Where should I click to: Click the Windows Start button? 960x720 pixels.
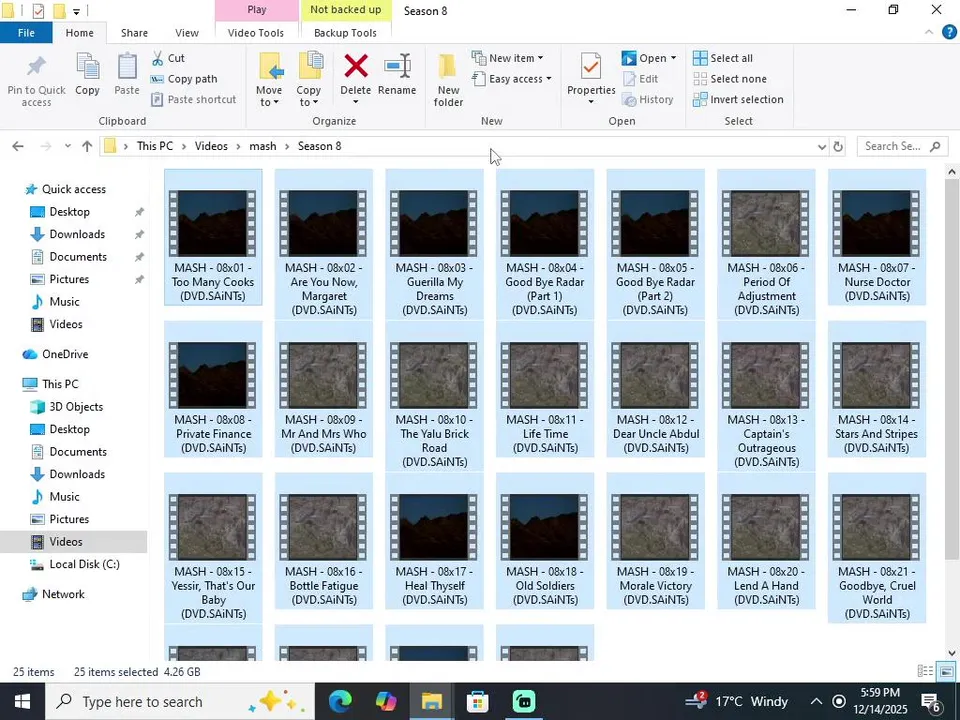(x=22, y=702)
